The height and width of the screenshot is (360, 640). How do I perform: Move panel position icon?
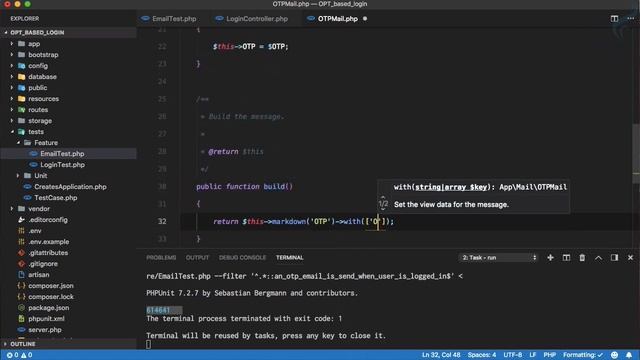(614, 258)
